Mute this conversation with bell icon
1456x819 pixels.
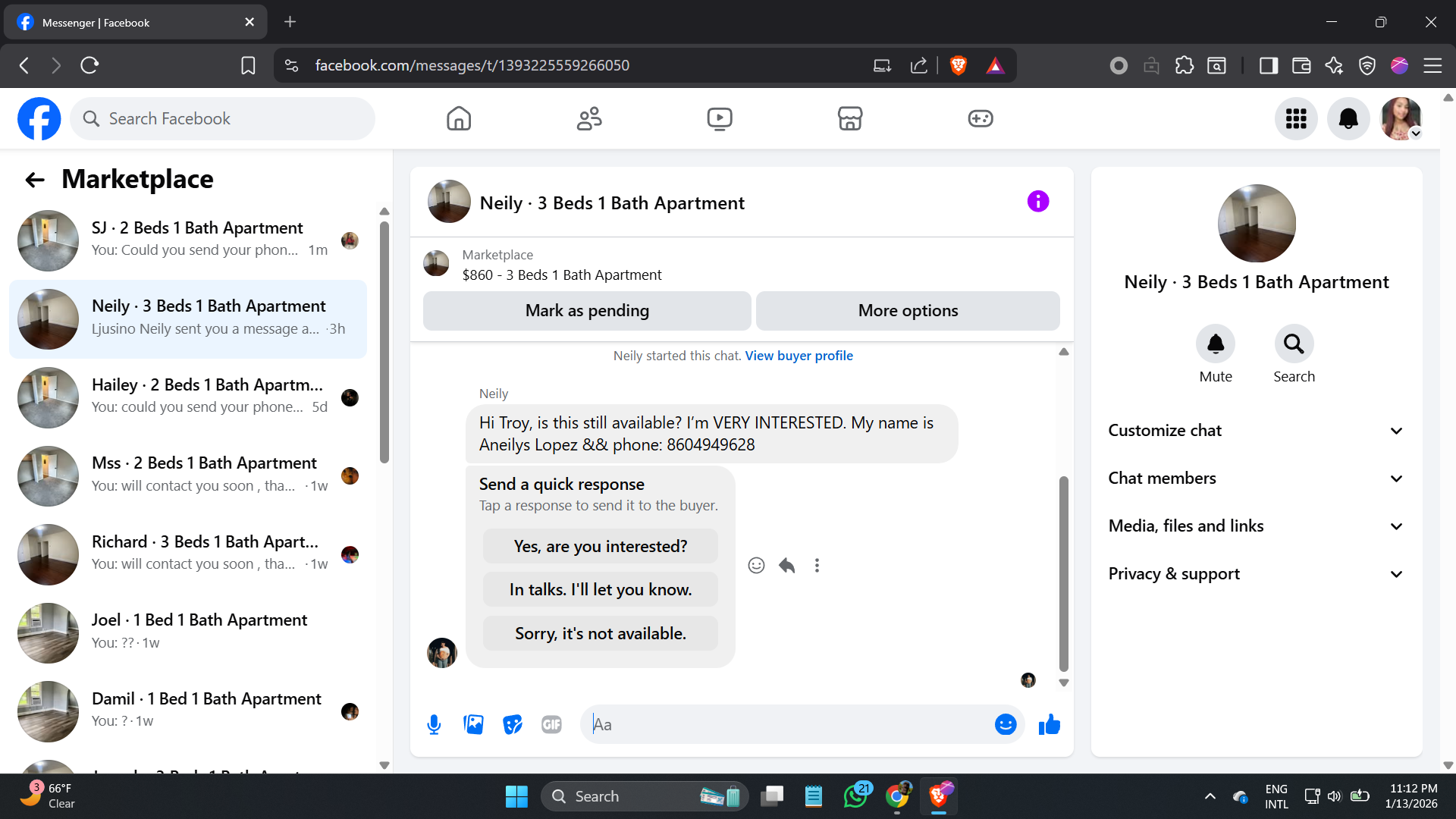(x=1216, y=344)
